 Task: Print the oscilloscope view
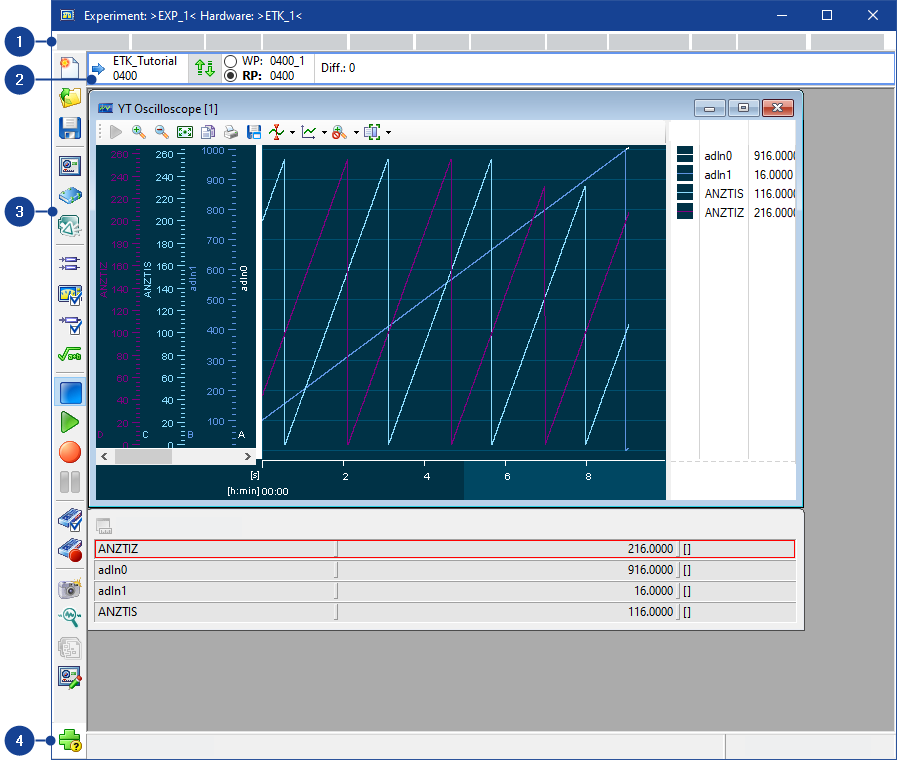click(x=231, y=132)
